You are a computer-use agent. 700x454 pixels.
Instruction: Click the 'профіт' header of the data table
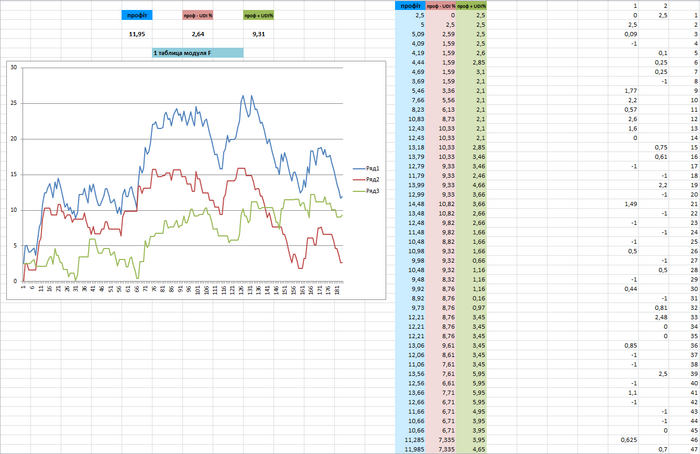point(410,6)
